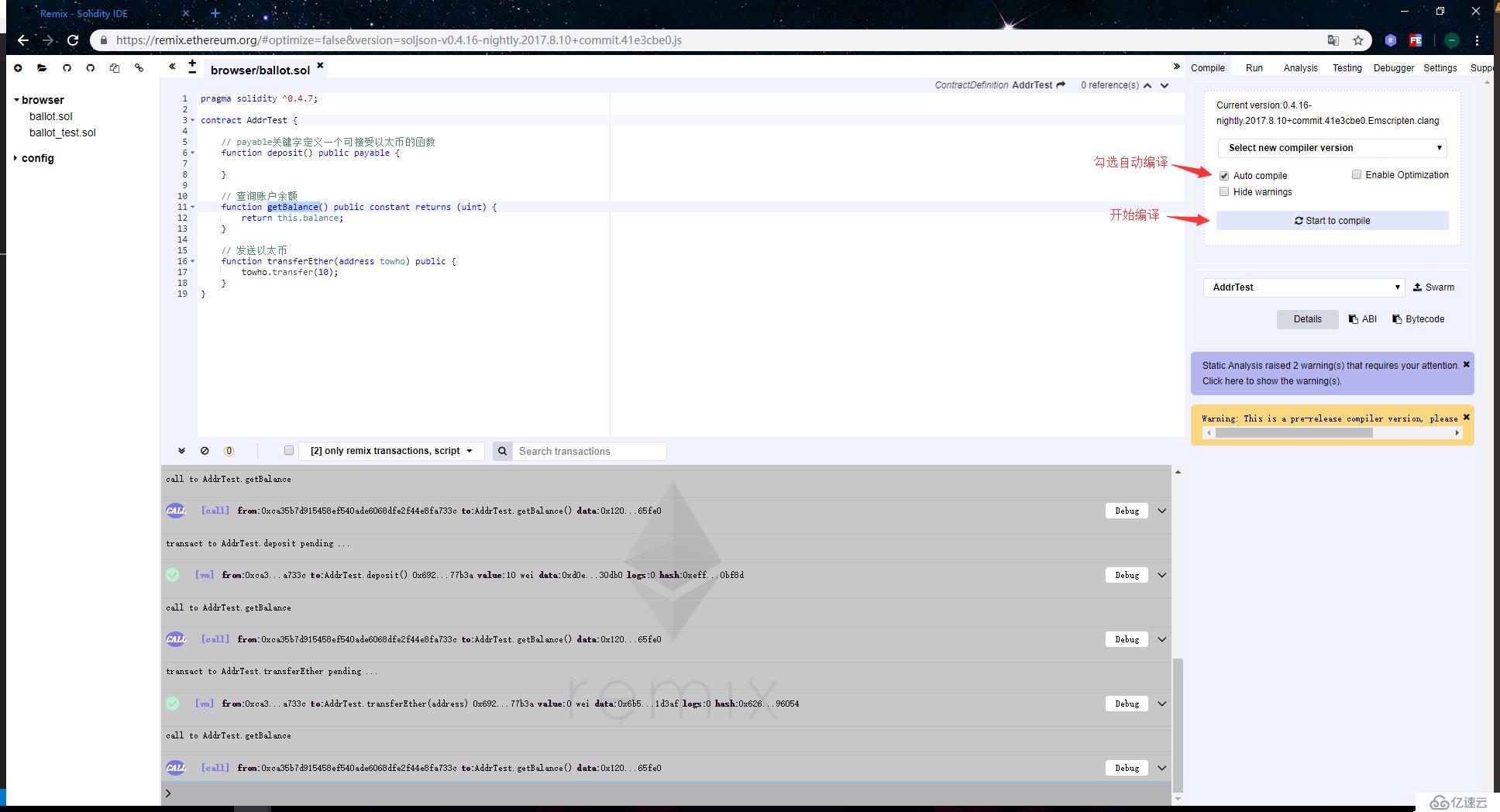This screenshot has width=1500, height=812.
Task: Dismiss pre-release compiler warning
Action: (1466, 417)
